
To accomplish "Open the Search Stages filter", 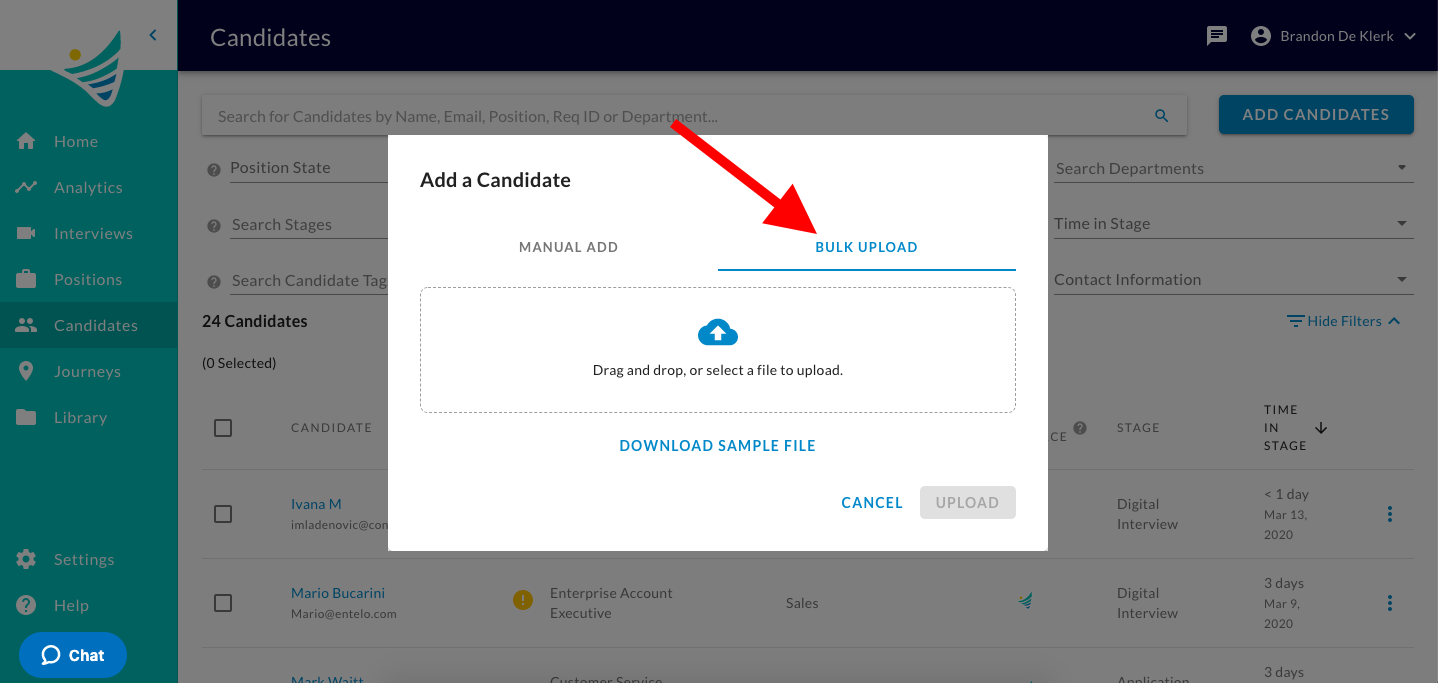I will [309, 224].
